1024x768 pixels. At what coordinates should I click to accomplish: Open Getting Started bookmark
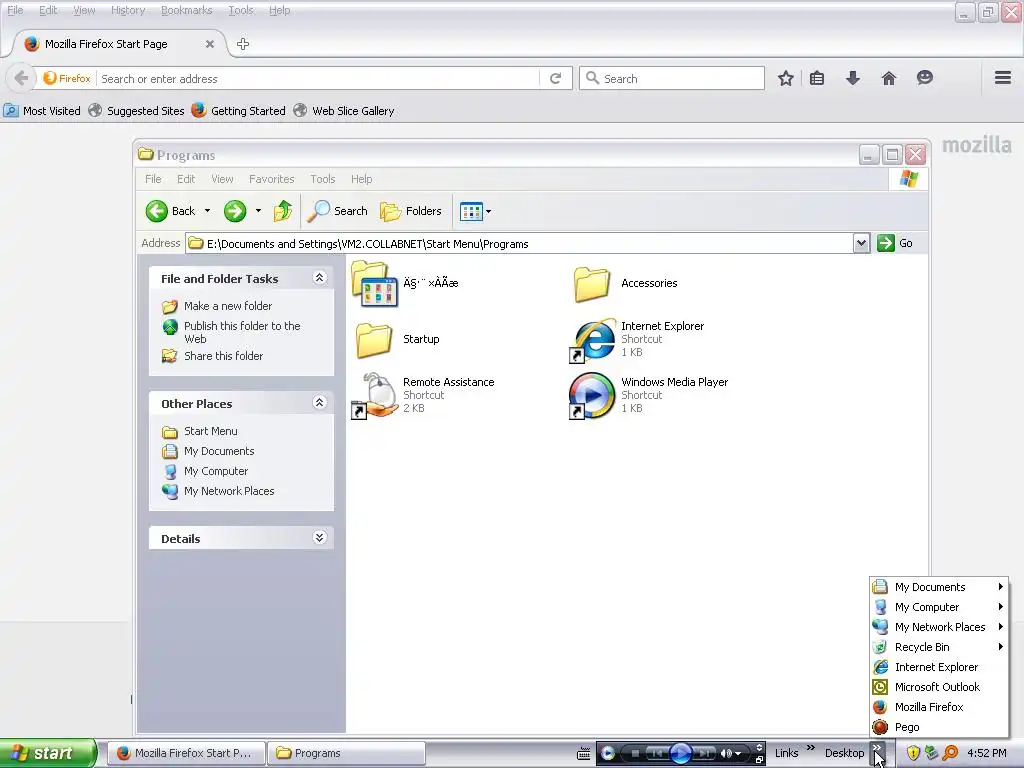coord(238,111)
